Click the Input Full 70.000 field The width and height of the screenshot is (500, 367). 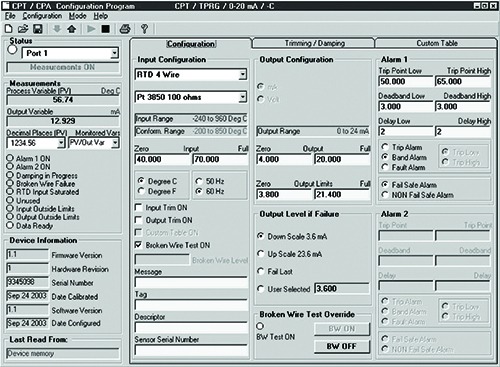click(x=220, y=159)
